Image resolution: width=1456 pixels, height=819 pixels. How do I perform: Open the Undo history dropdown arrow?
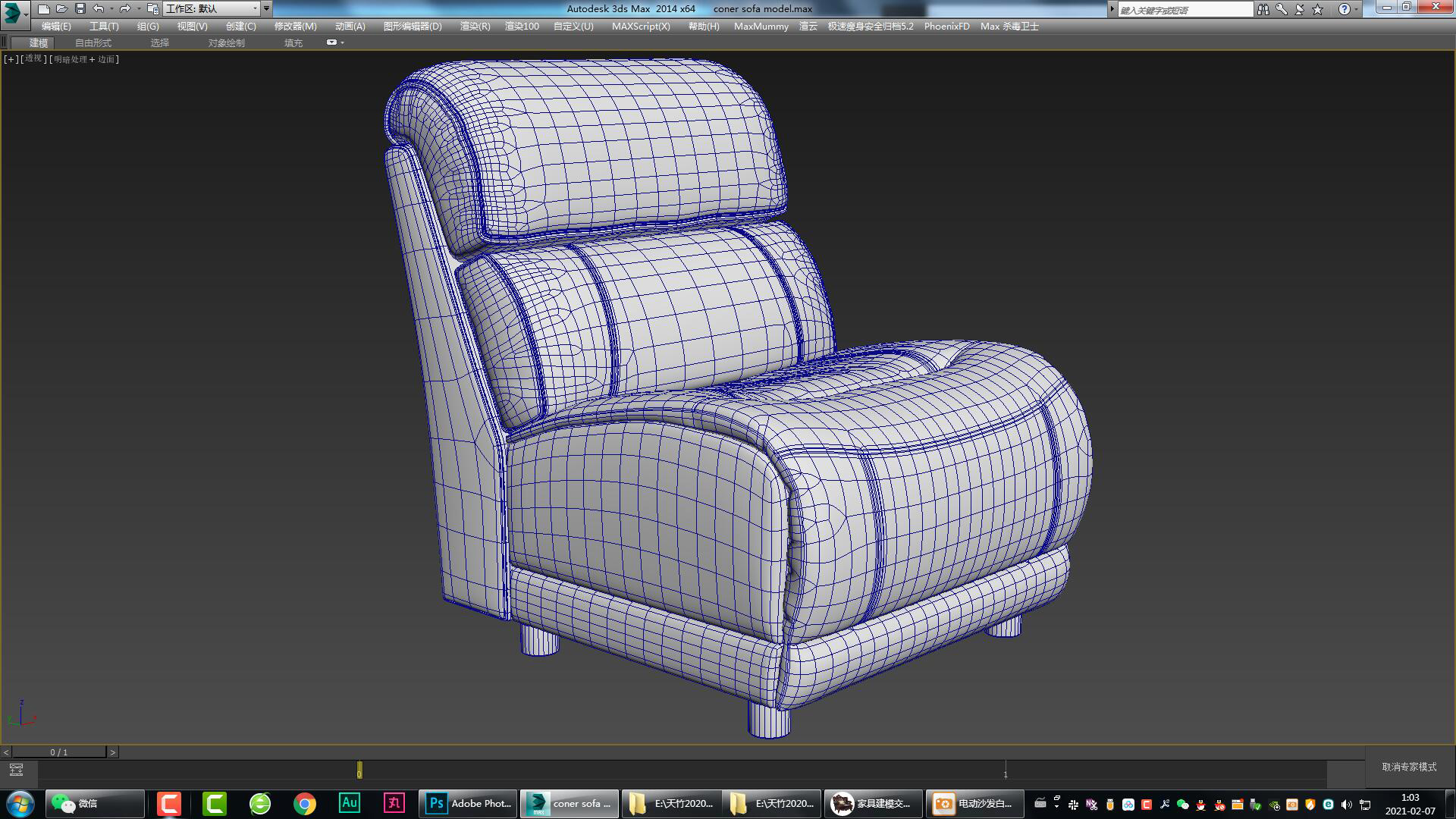(x=111, y=8)
